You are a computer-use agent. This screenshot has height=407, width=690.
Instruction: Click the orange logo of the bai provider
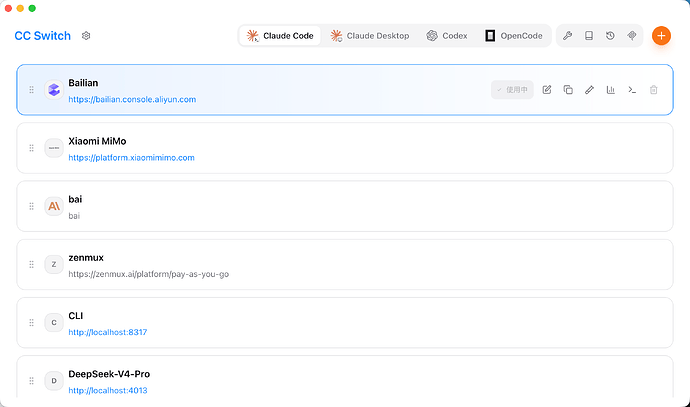tap(54, 206)
